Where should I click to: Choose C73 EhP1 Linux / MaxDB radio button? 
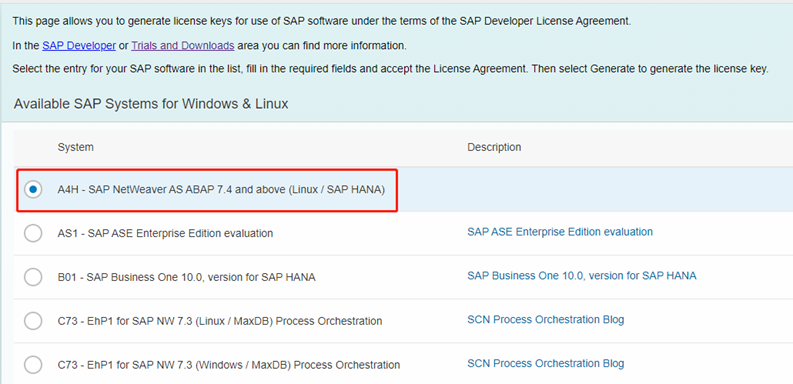[33, 321]
